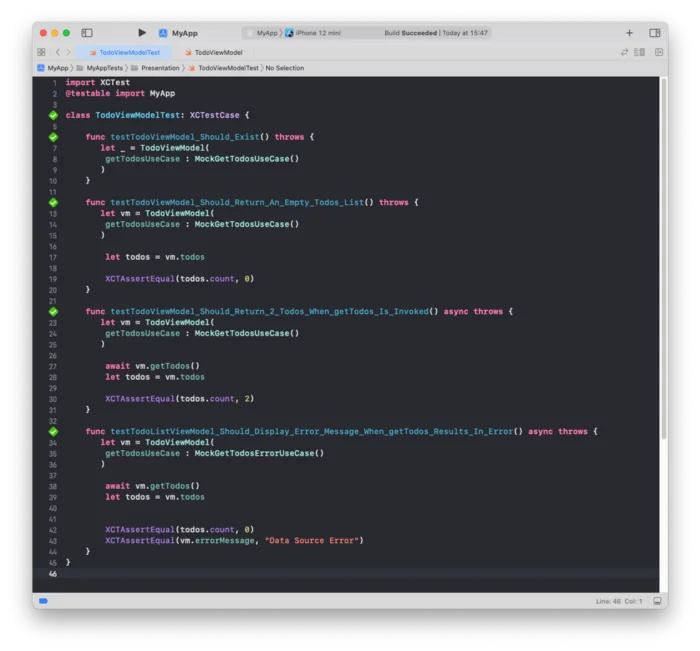Toggle the inspector panel on right

click(654, 33)
